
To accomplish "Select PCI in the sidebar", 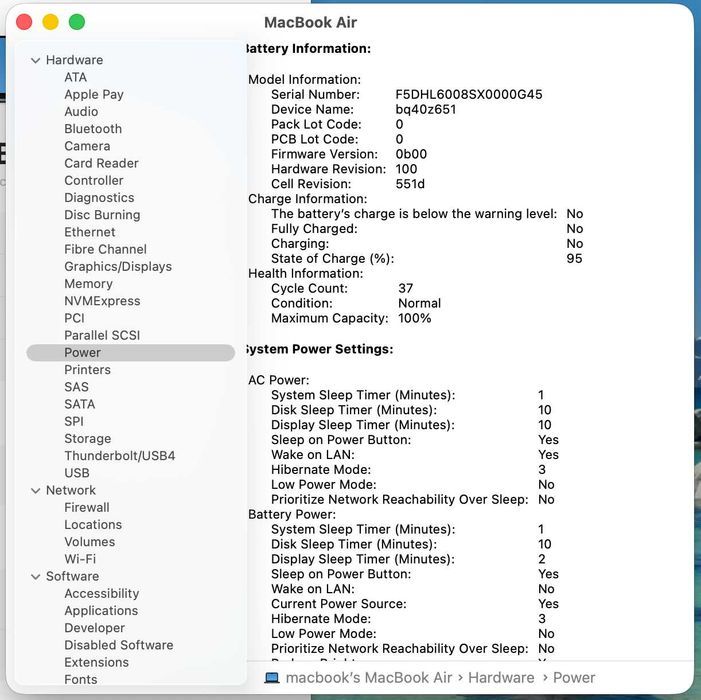I will pos(74,318).
